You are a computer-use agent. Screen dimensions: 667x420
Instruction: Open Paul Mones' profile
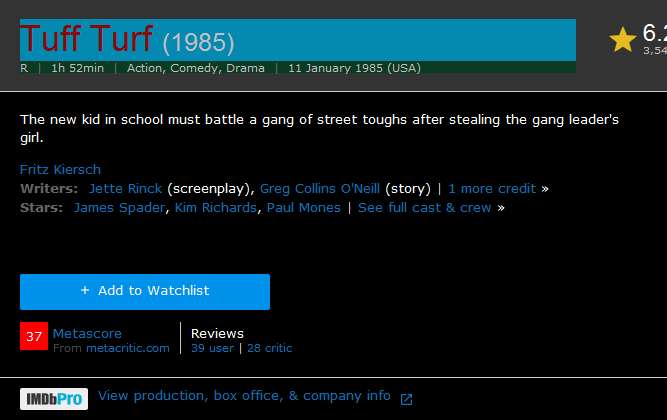pyautogui.click(x=304, y=208)
